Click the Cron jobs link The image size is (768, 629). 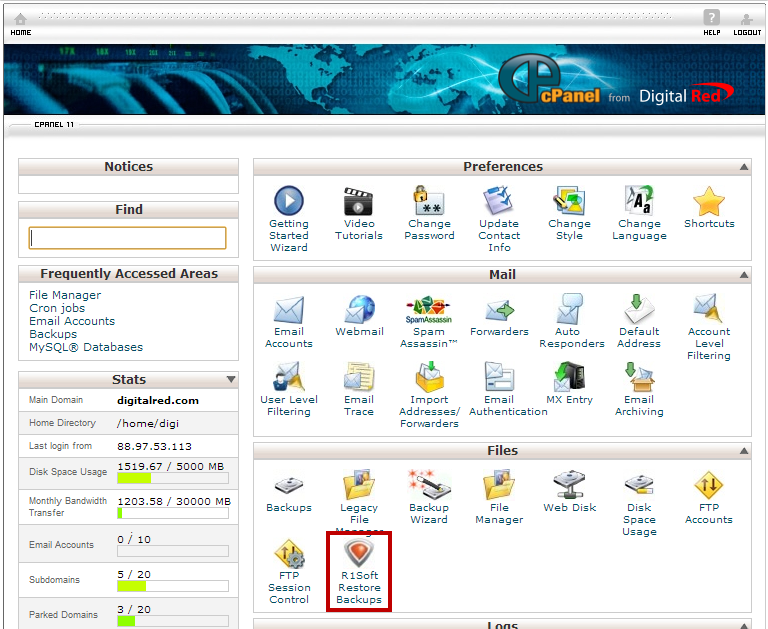coord(57,308)
